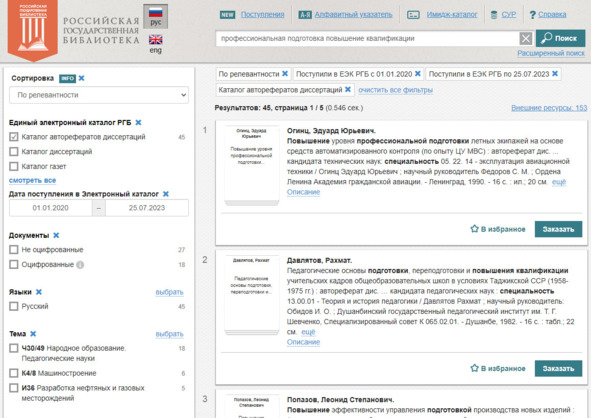Order the Давлятов record with Заказать
Image resolution: width=591 pixels, height=418 pixels.
(x=558, y=368)
